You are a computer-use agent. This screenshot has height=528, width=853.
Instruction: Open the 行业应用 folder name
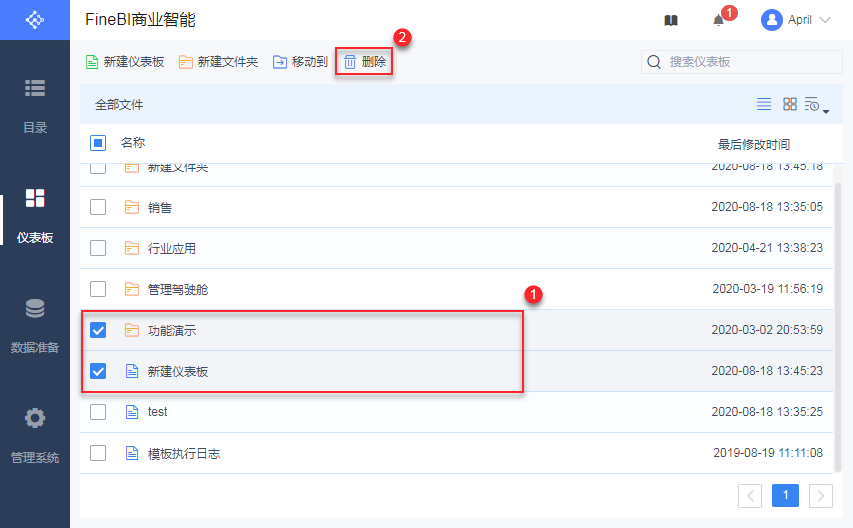coord(172,249)
